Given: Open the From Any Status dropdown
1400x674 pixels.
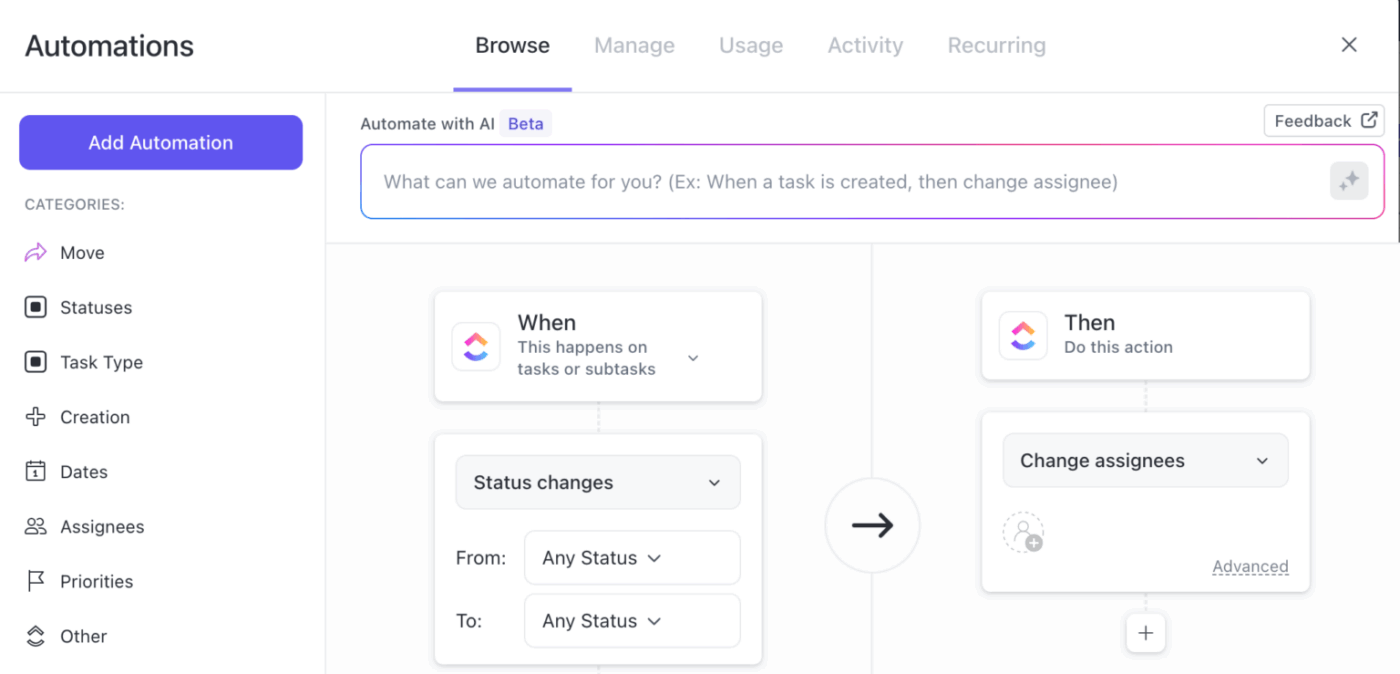Looking at the screenshot, I should point(632,557).
